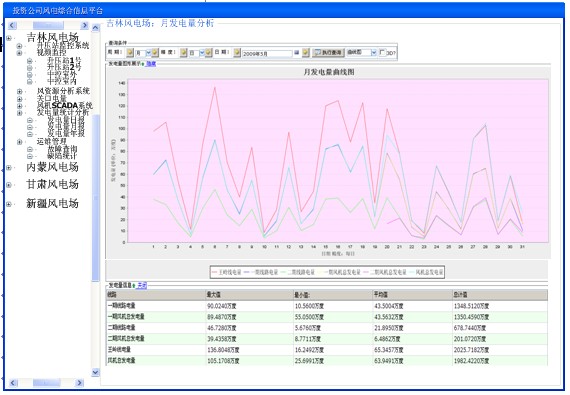Viewport: 570px width, 395px height.
Task: Click the 执行查询 query button
Action: coord(328,53)
